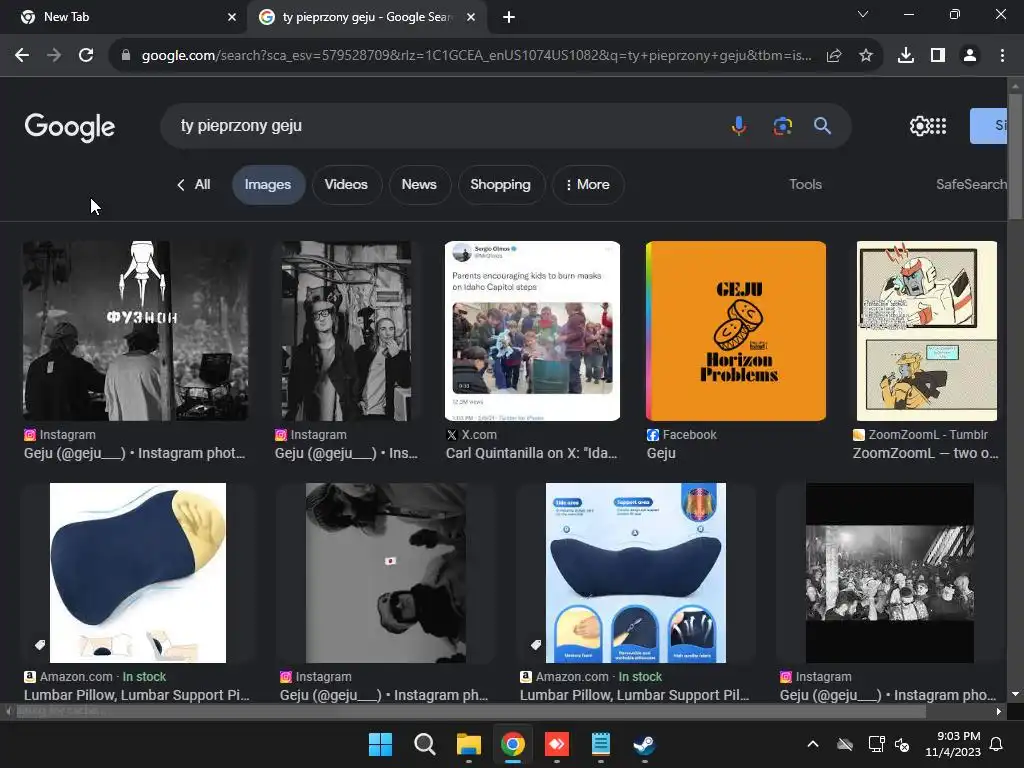
Task: Click the blue Sign in button
Action: coord(989,126)
